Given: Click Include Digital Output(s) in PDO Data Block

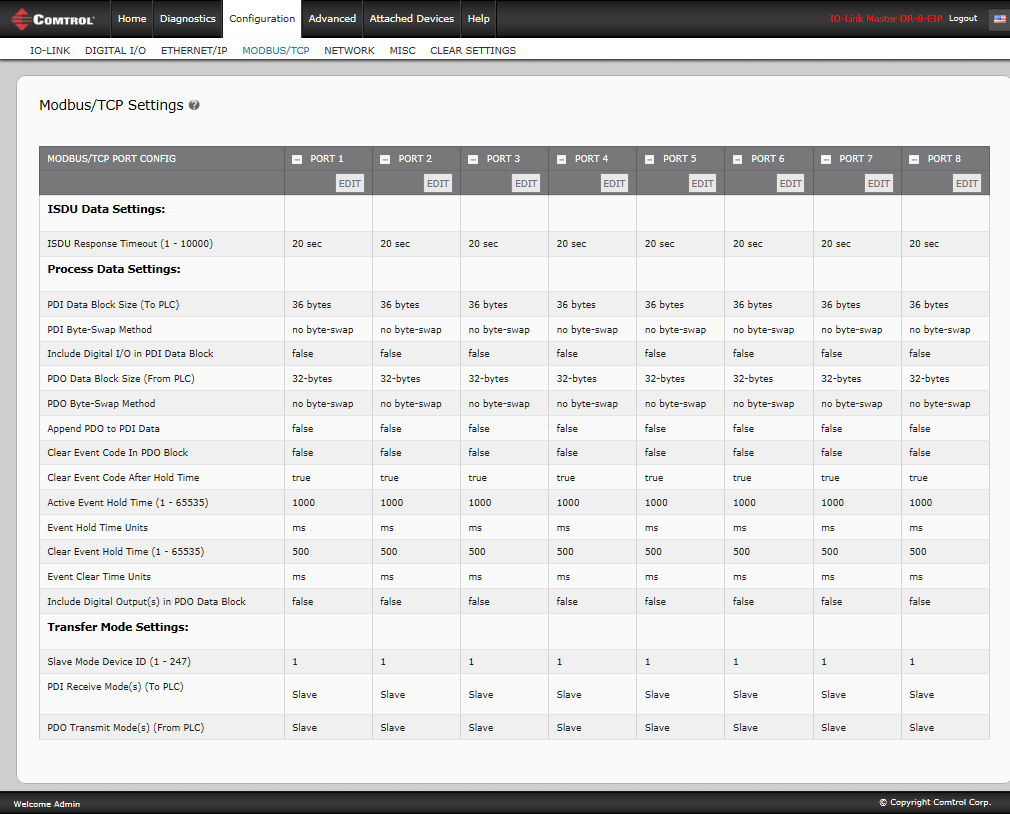Looking at the screenshot, I should click(x=146, y=601).
